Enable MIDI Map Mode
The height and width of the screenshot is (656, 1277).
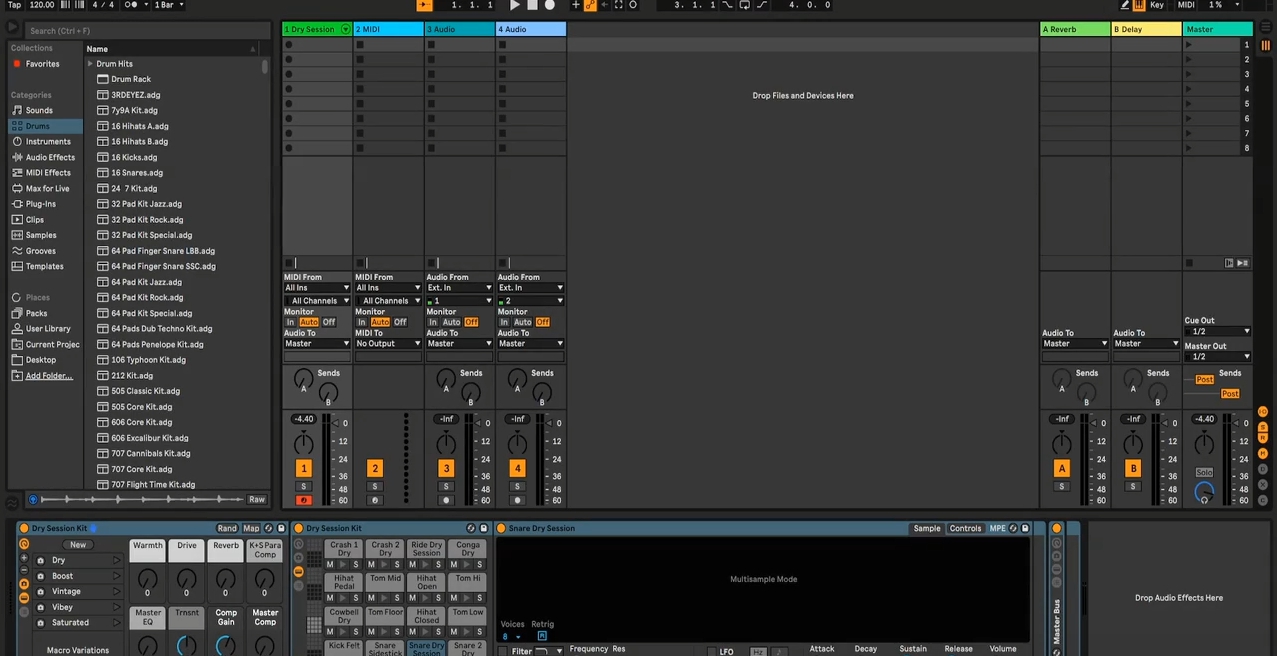pos(1186,5)
